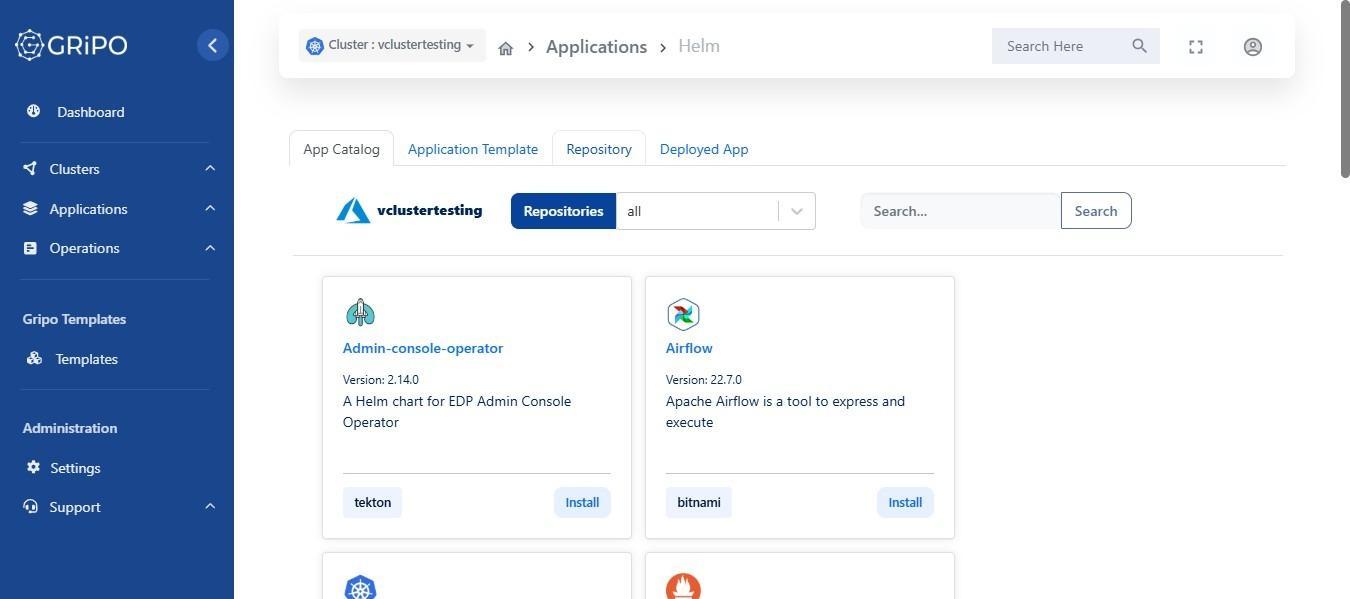This screenshot has height=599, width=1350.
Task: Open the Airflow title link
Action: [x=689, y=348]
